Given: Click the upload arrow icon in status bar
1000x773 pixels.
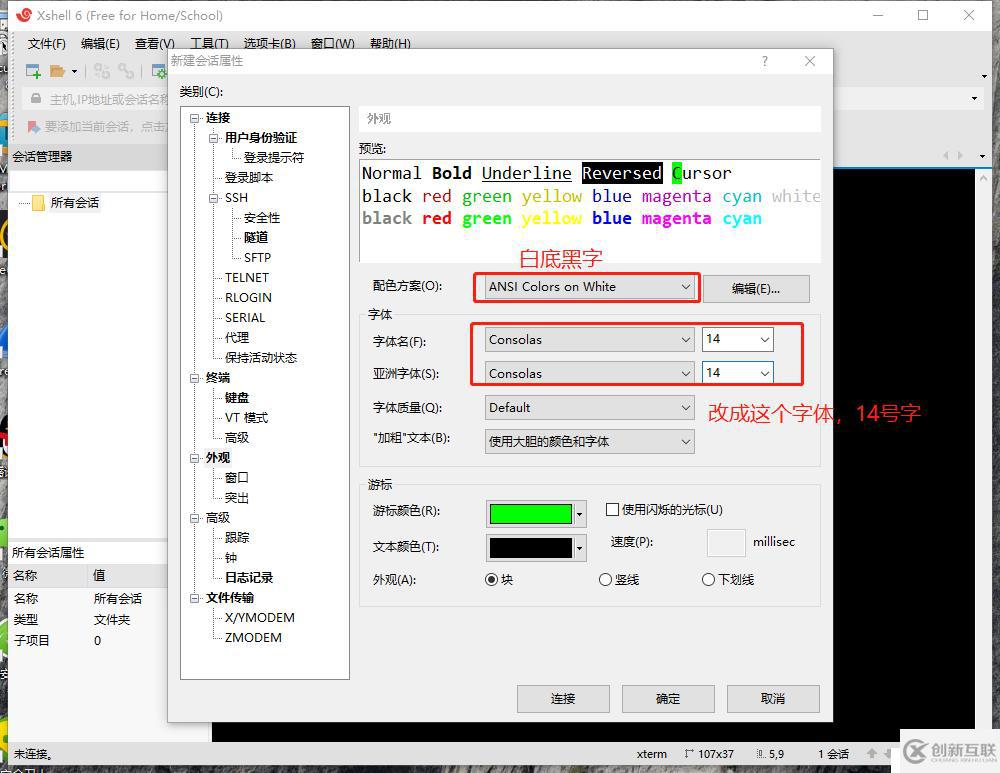Looking at the screenshot, I should coord(872,754).
